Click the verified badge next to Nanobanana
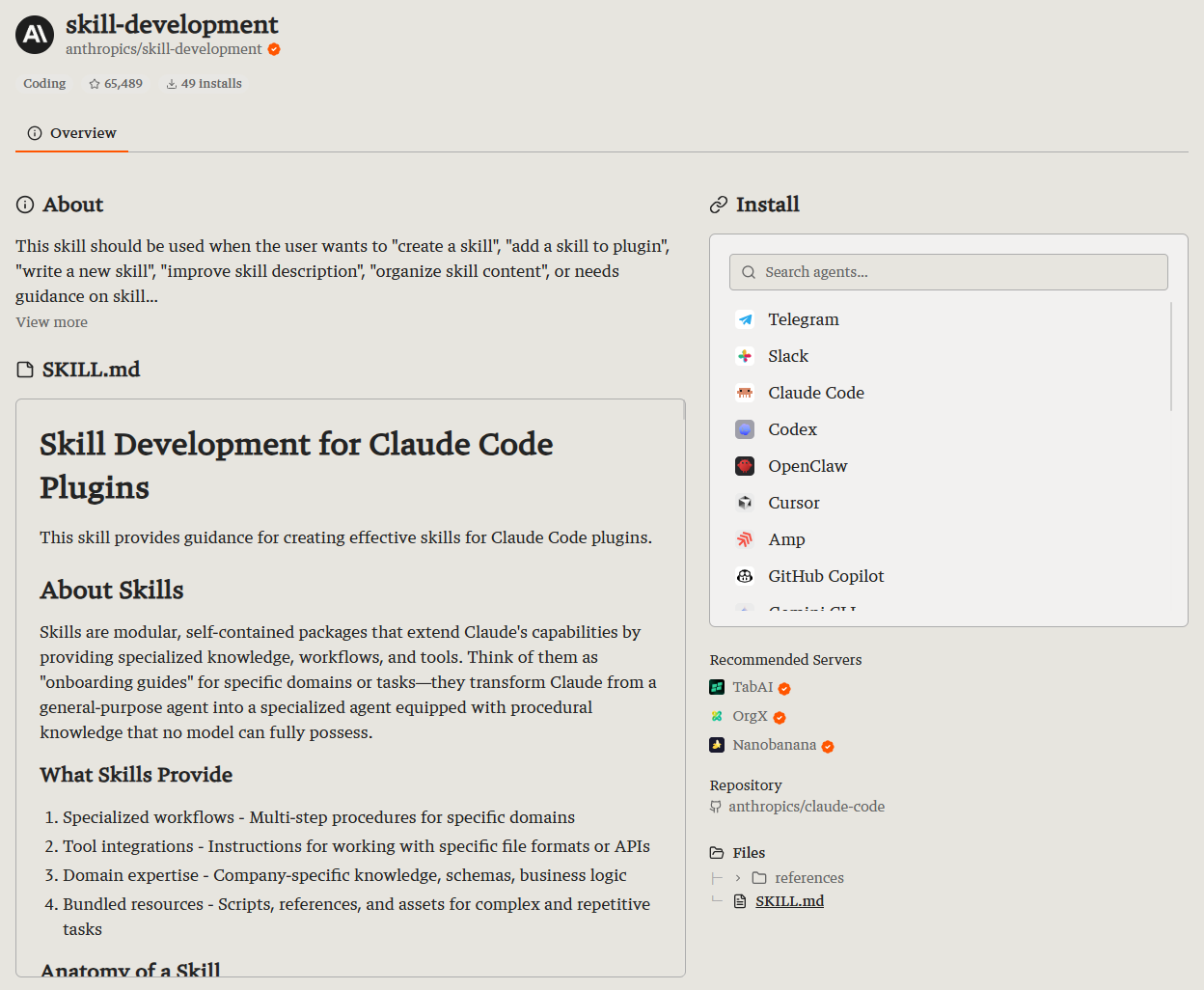This screenshot has width=1204, height=990. (828, 746)
